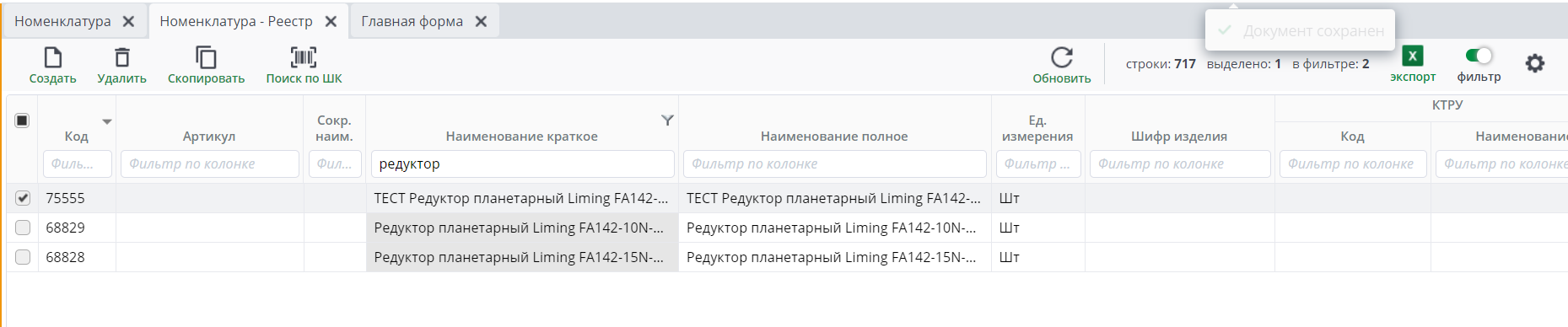Close the Номенклатура - Реестр tab
The image size is (1568, 327).
(x=331, y=21)
